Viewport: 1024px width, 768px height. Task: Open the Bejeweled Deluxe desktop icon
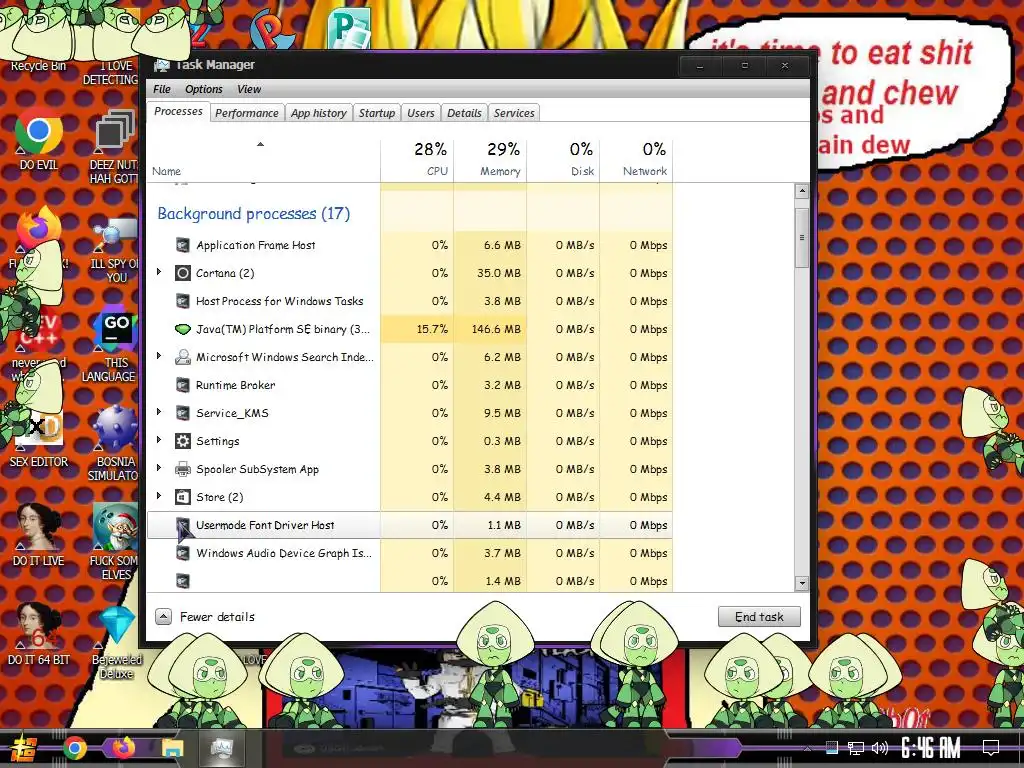[116, 624]
